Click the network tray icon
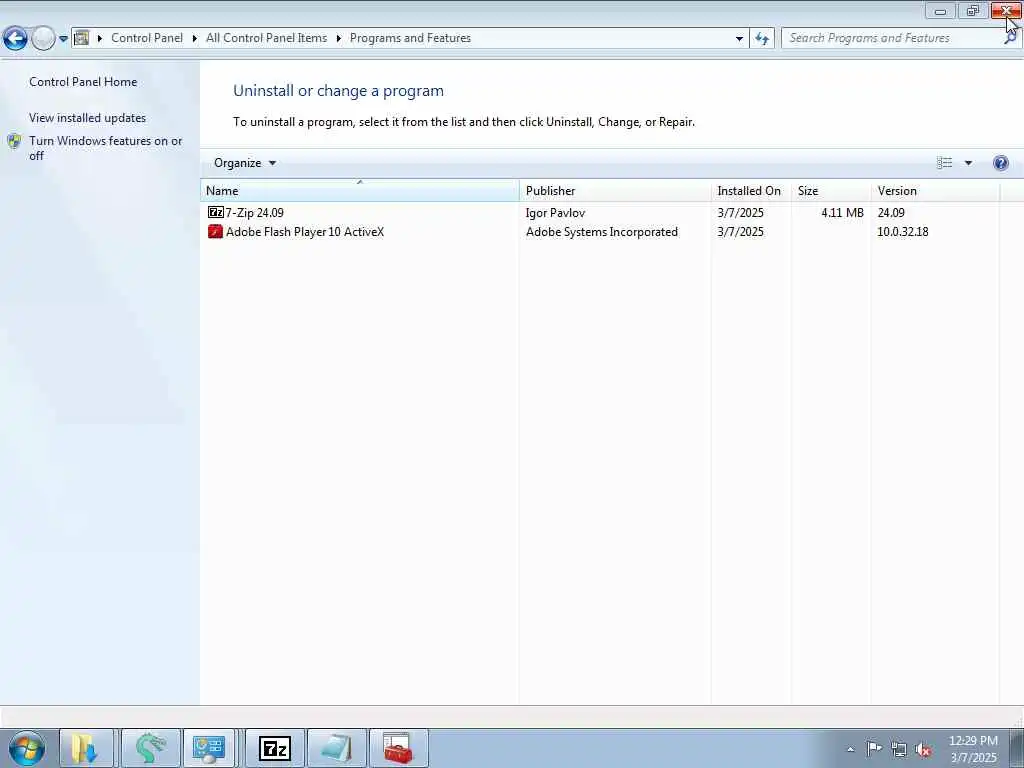The width and height of the screenshot is (1024, 768). click(x=899, y=749)
